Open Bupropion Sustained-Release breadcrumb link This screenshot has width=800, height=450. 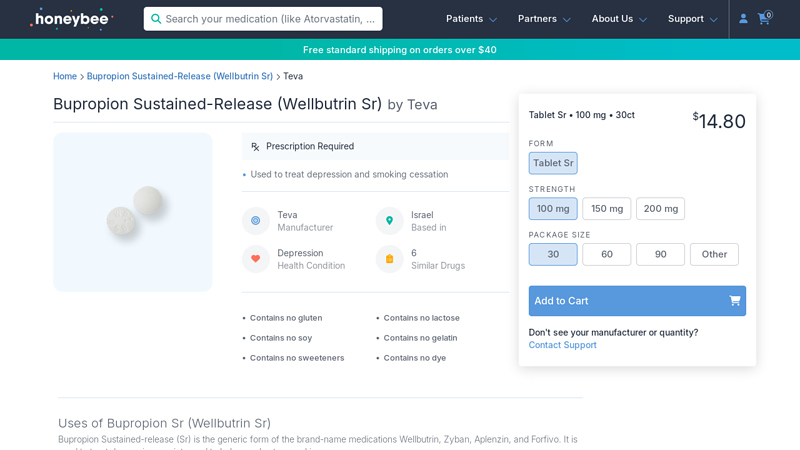pyautogui.click(x=180, y=76)
